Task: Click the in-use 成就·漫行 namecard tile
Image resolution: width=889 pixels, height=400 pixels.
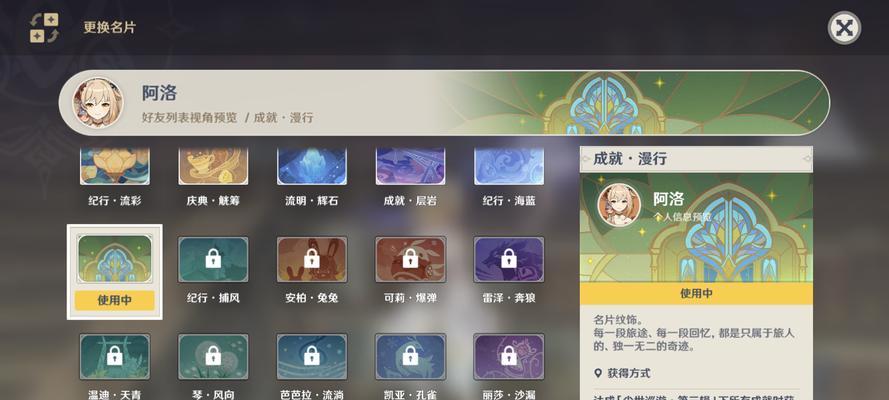Action: [x=115, y=272]
